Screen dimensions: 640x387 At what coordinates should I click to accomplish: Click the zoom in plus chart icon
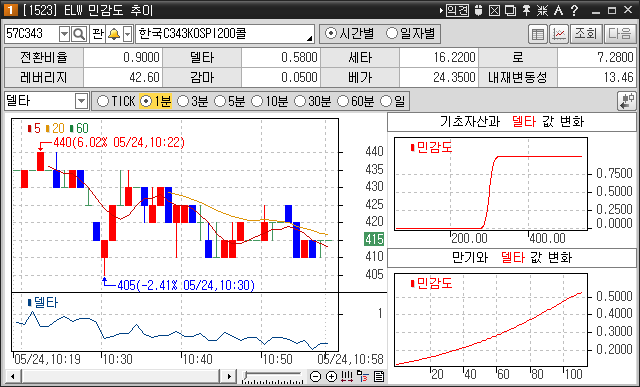[x=331, y=376]
